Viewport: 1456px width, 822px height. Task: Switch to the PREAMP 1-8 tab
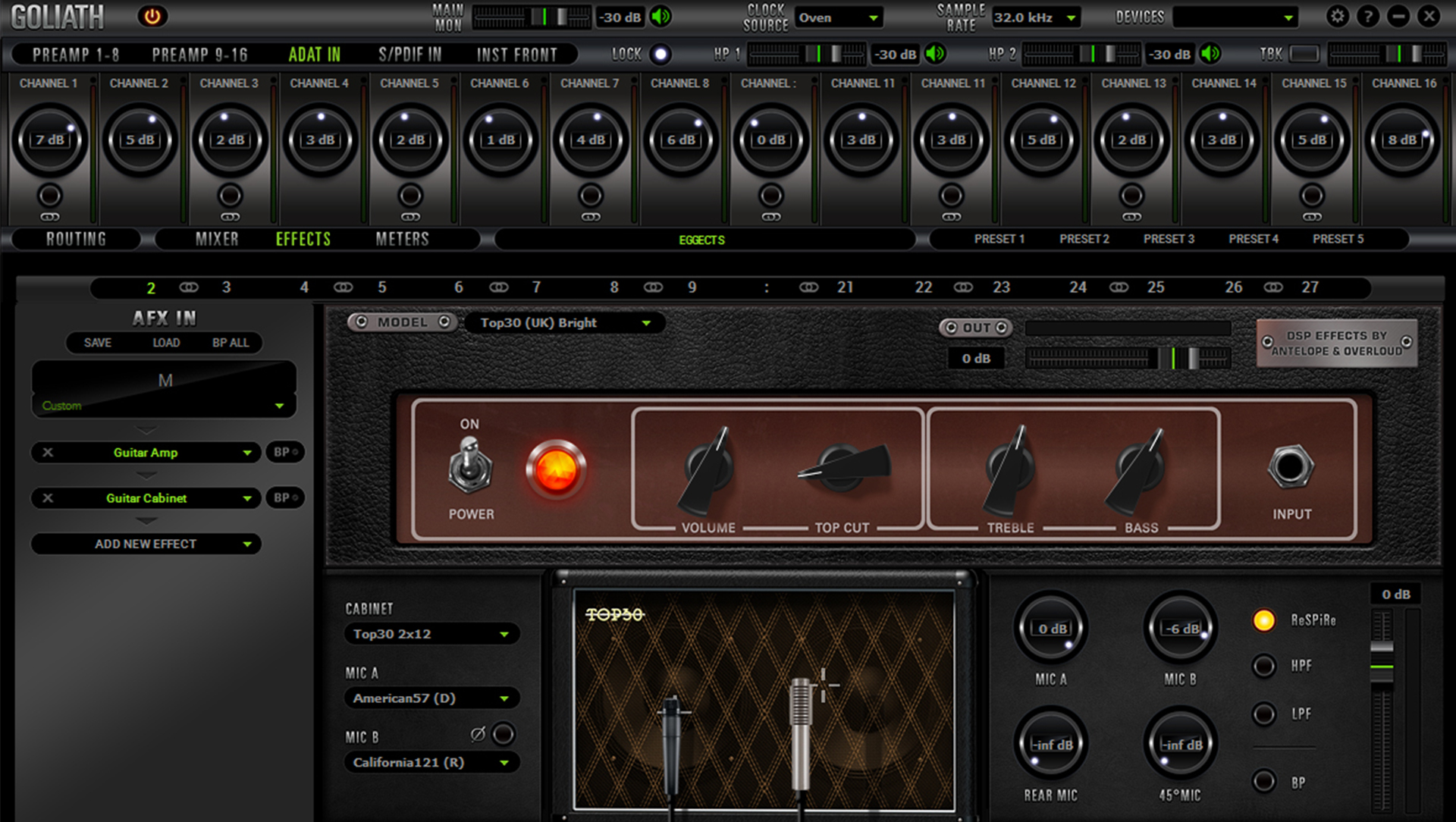[x=76, y=54]
